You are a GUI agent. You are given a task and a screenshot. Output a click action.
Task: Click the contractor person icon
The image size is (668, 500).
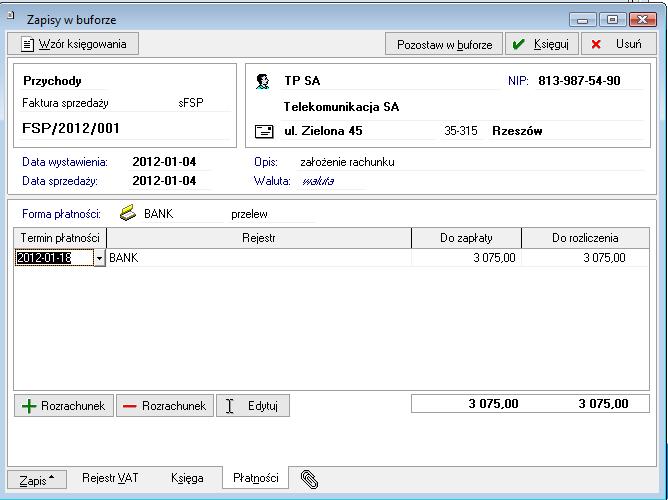point(262,81)
